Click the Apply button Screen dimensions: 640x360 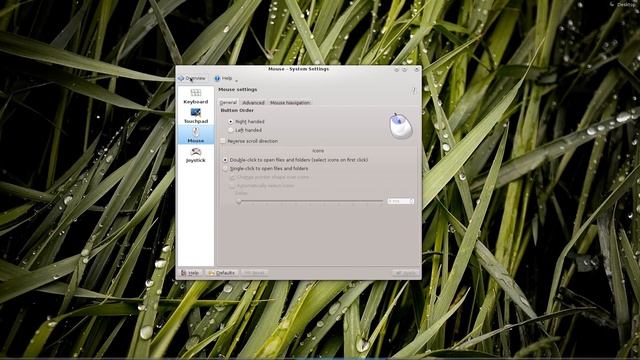coord(406,273)
